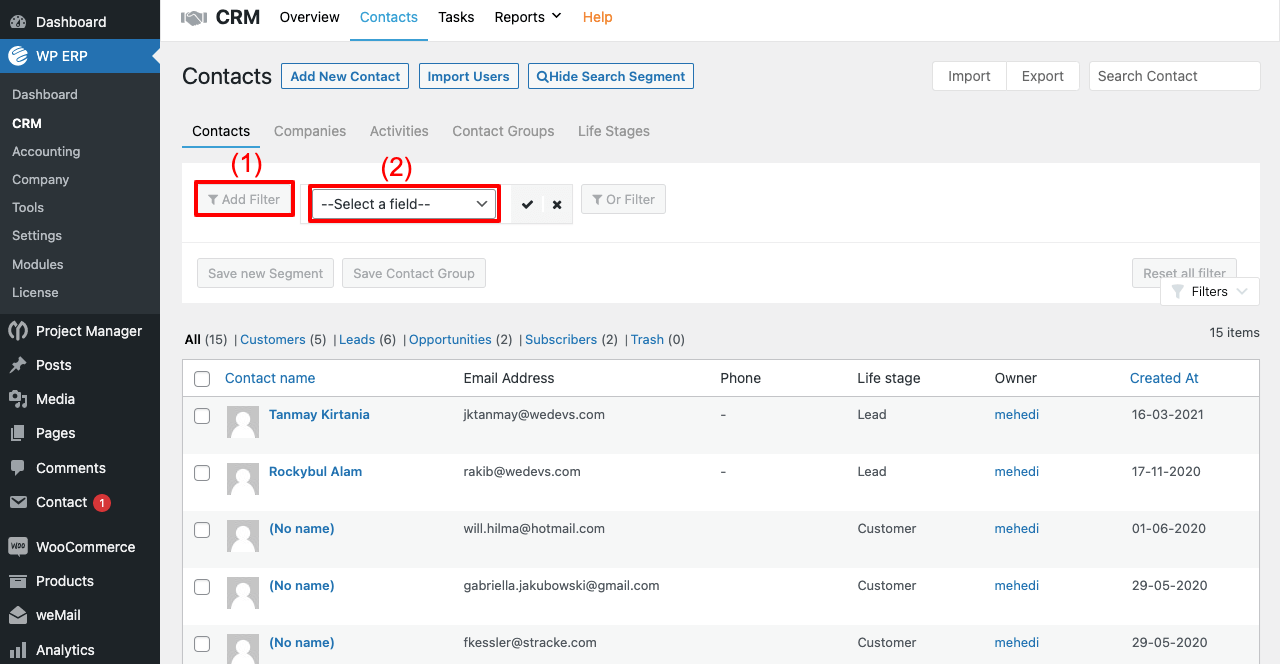Open the Select a field dropdown
The height and width of the screenshot is (664, 1280).
click(404, 204)
